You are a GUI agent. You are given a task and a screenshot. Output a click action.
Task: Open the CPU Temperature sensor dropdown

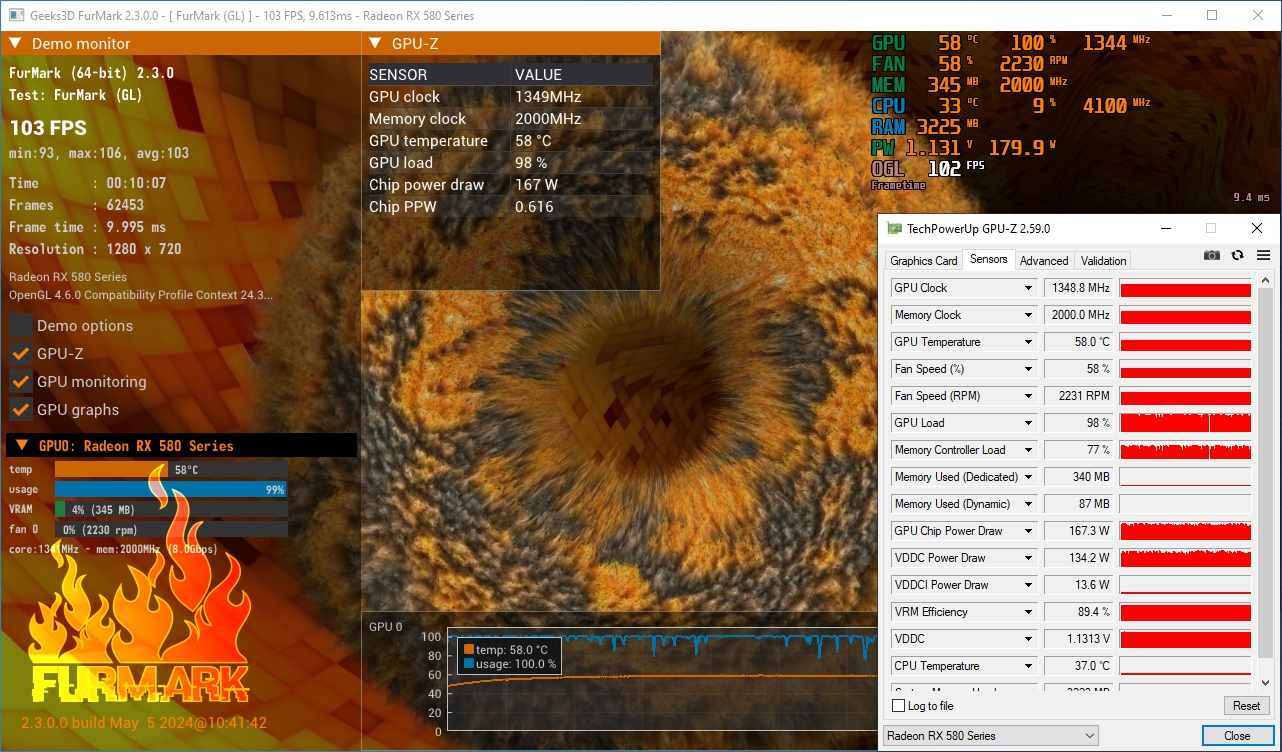pos(1028,666)
